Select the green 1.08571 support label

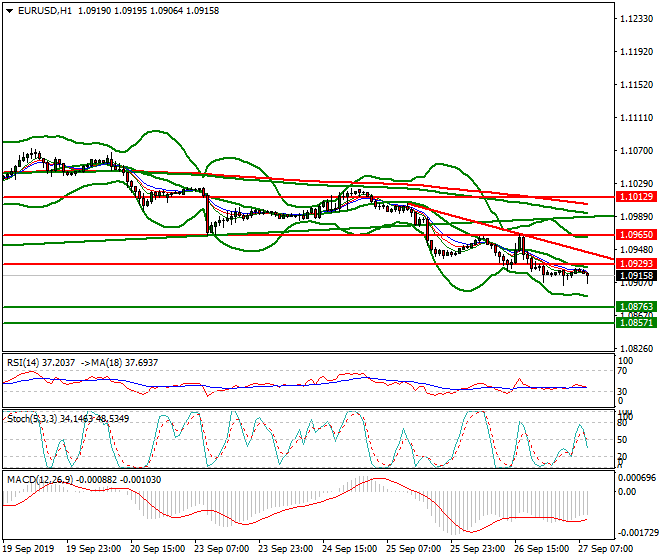[x=636, y=323]
